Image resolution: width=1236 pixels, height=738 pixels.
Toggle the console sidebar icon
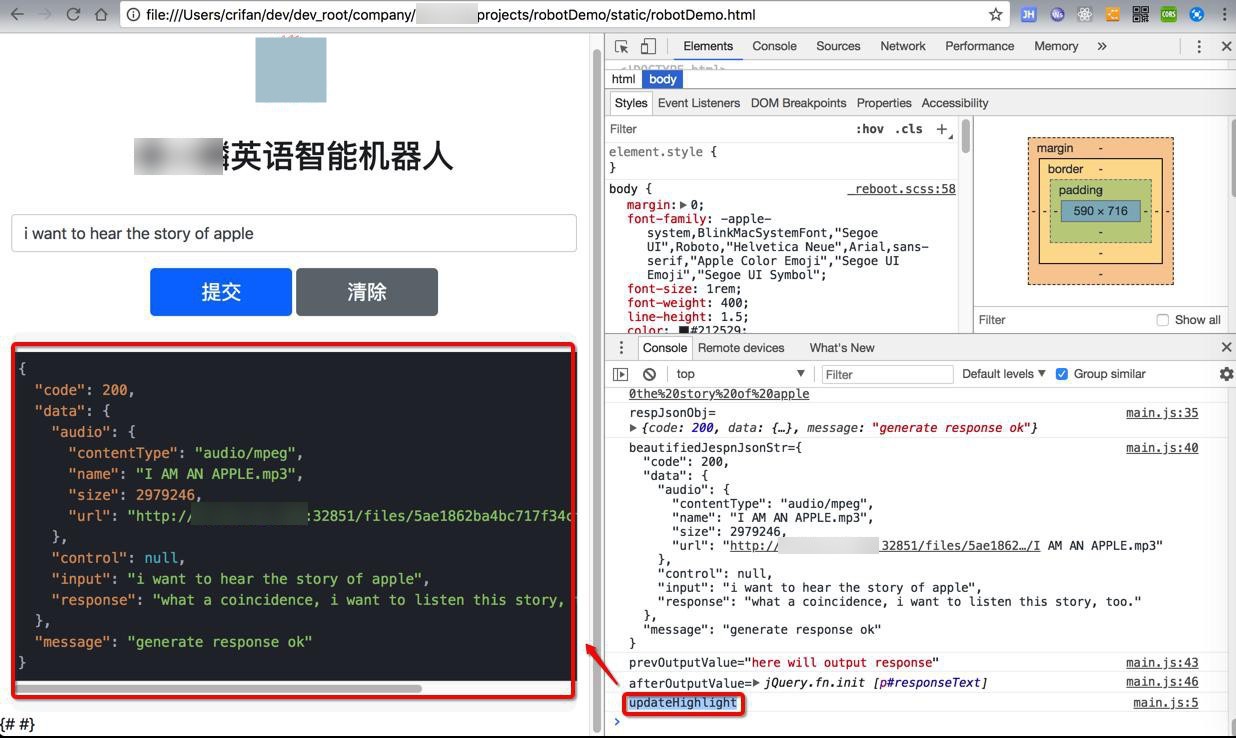point(621,374)
